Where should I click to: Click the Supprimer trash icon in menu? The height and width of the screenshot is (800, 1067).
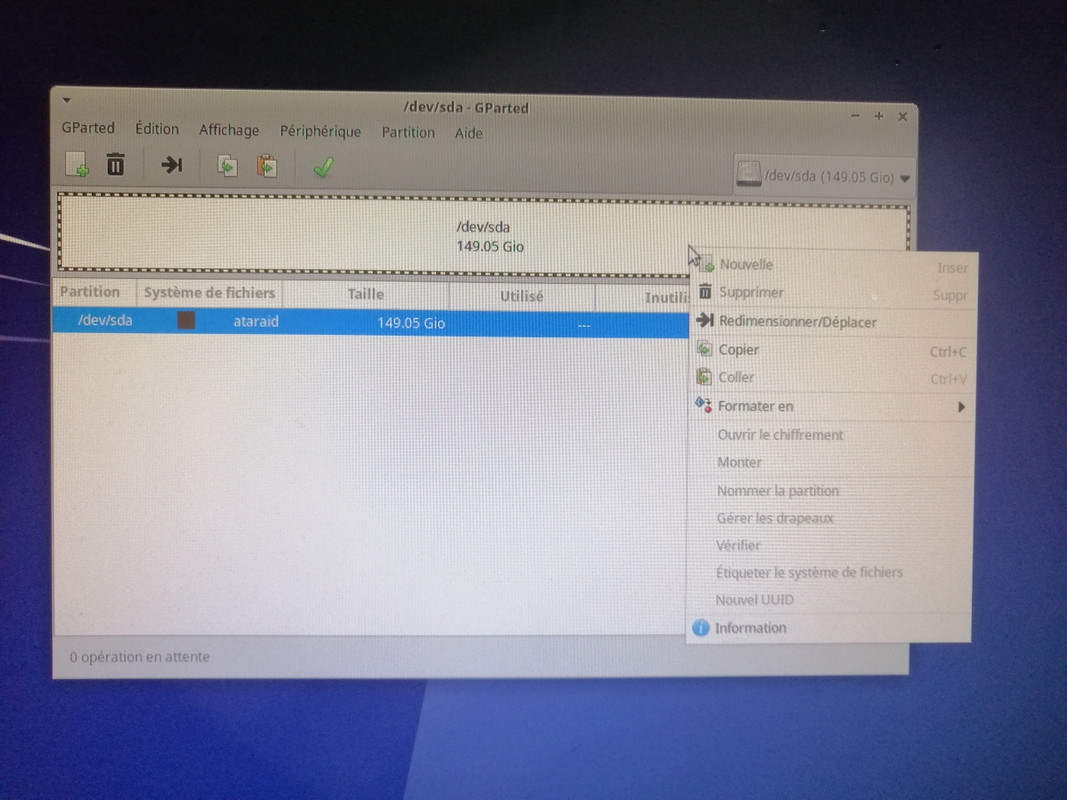pyautogui.click(x=705, y=292)
